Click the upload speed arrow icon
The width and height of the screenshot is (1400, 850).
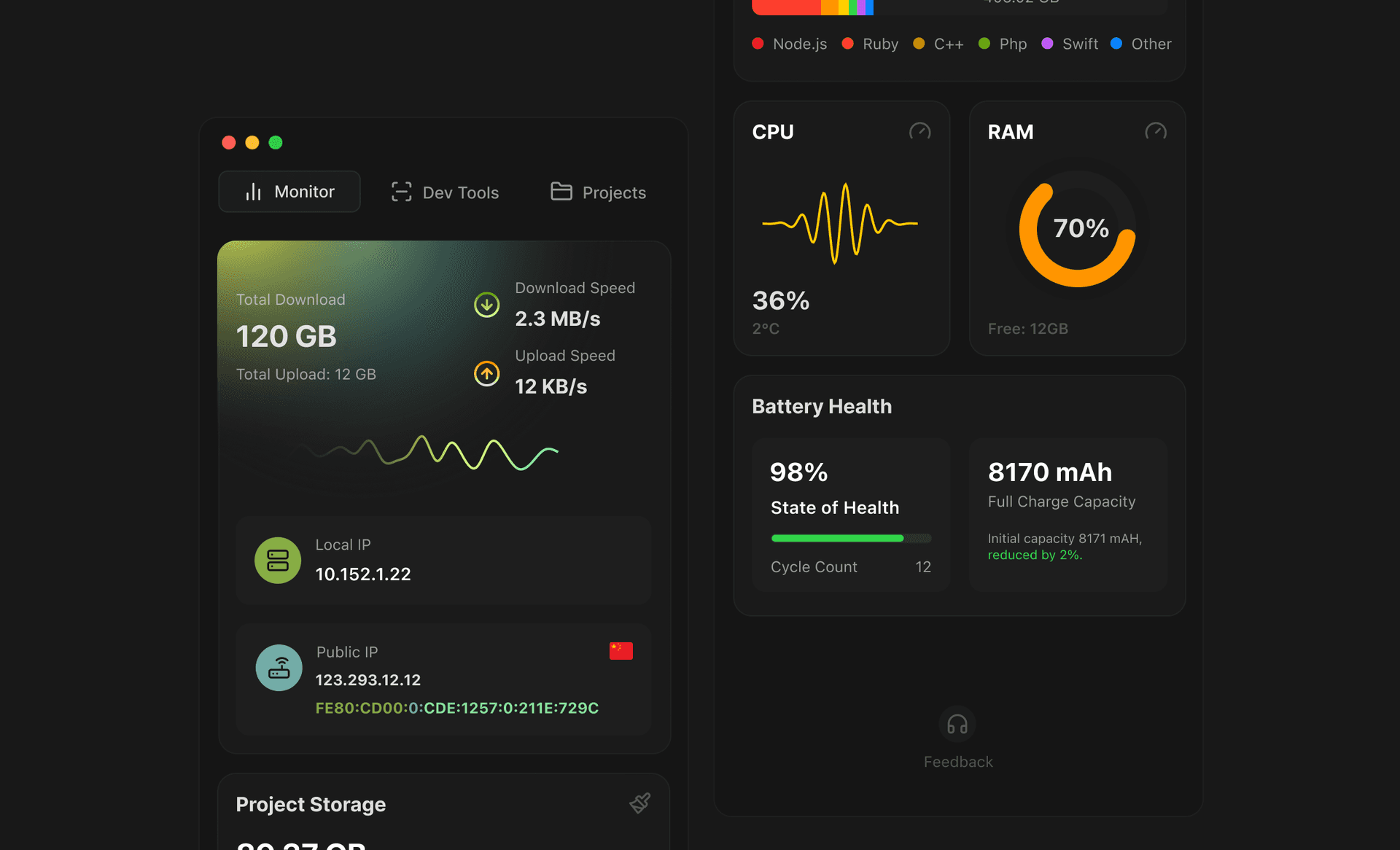(x=486, y=373)
